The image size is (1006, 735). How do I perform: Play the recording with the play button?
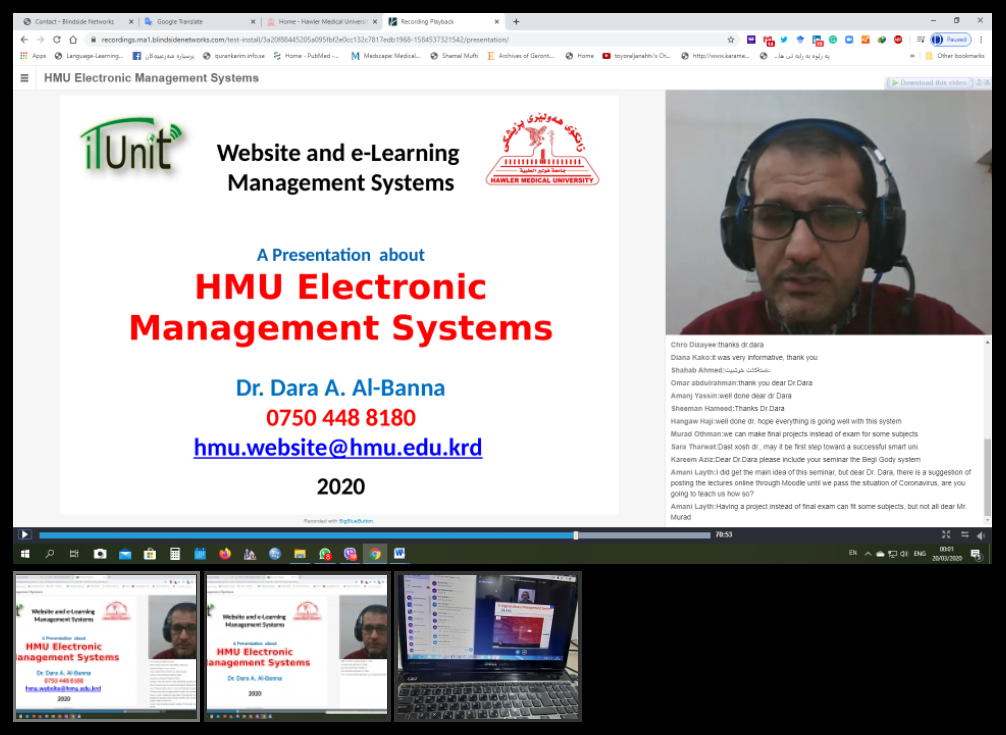point(24,534)
